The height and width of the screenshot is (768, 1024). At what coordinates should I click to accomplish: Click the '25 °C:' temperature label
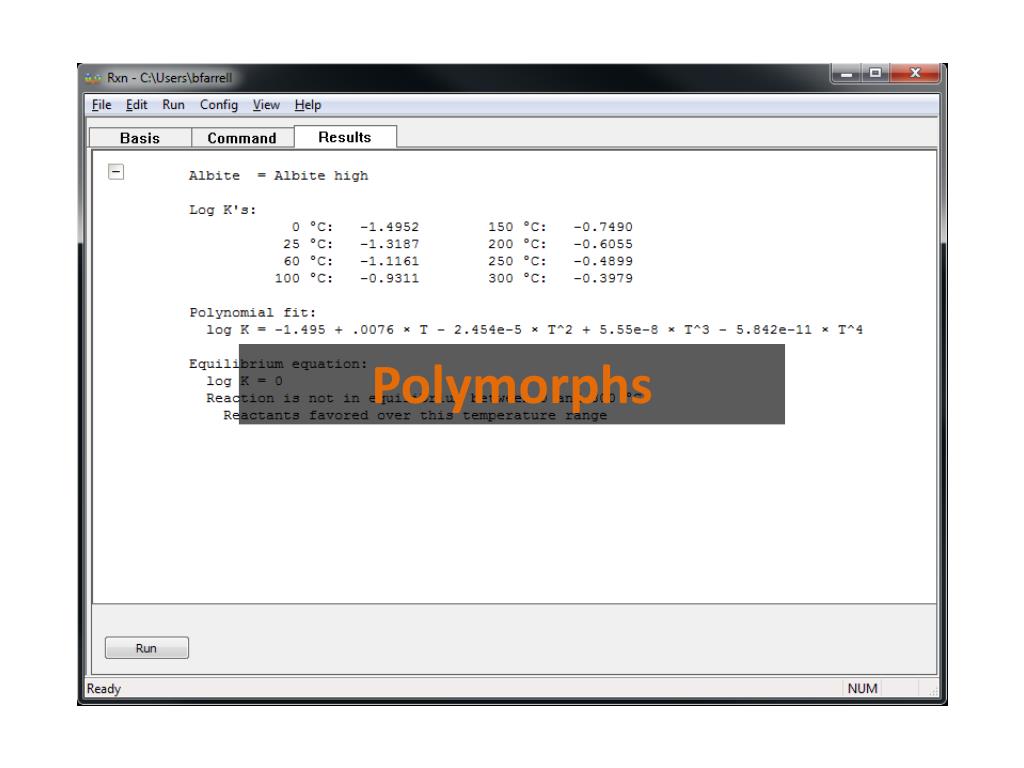[x=308, y=244]
